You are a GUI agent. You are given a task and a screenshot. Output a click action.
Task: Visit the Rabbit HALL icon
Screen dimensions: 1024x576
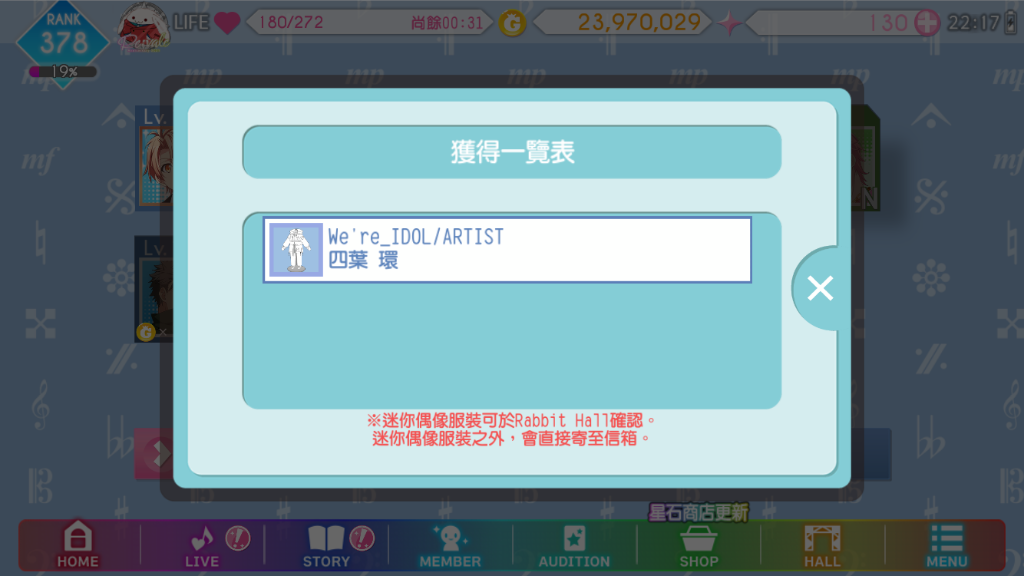click(822, 546)
